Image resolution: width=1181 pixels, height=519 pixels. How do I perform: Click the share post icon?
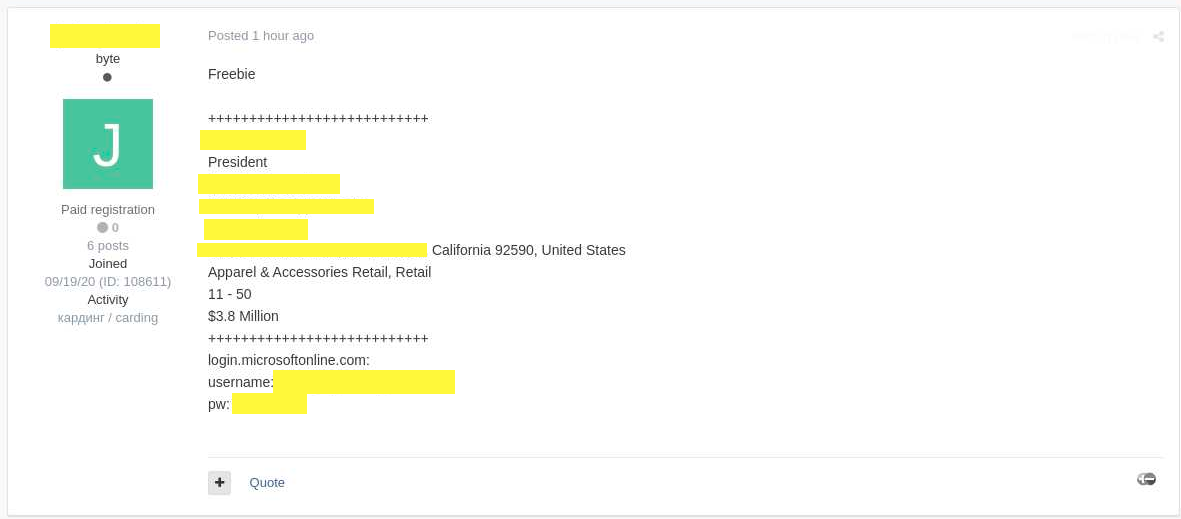pos(1158,37)
